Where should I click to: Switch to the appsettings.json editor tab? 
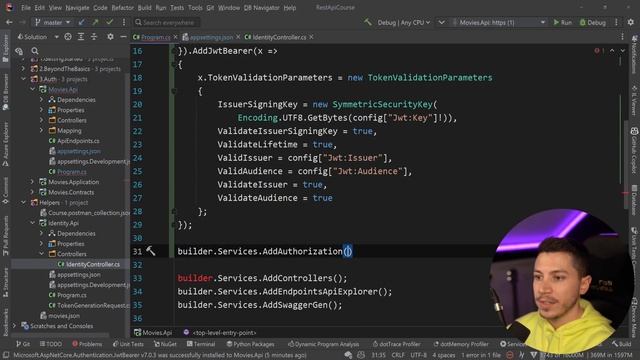pos(211,37)
